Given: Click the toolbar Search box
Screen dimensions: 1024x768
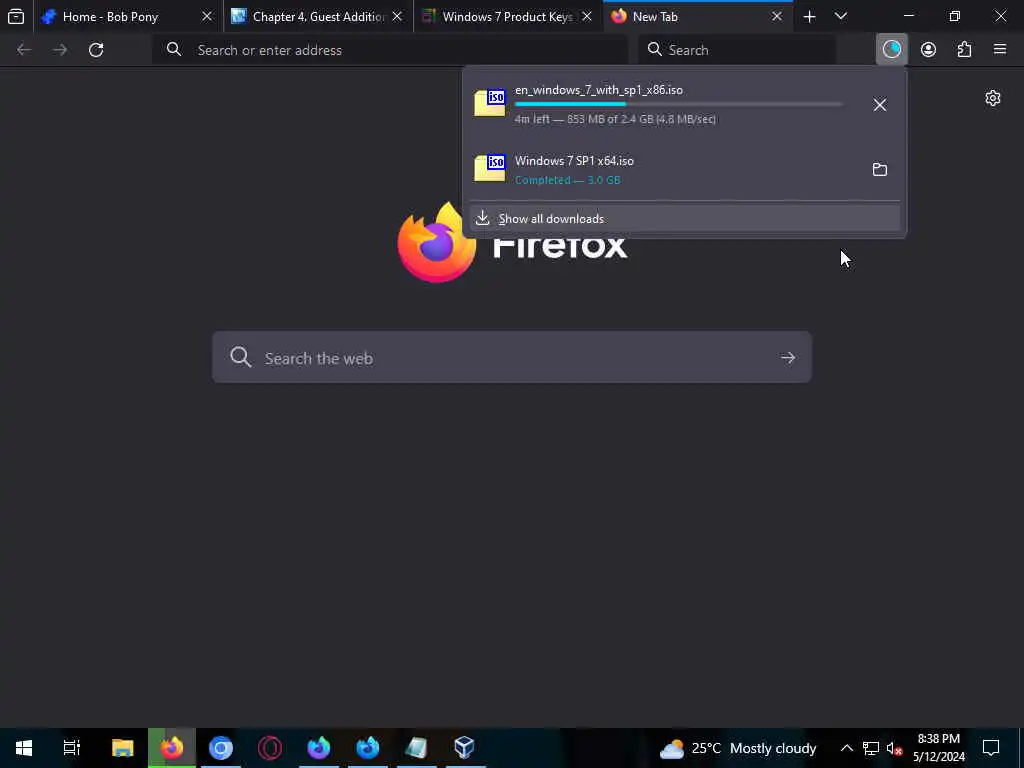Looking at the screenshot, I should [x=737, y=50].
